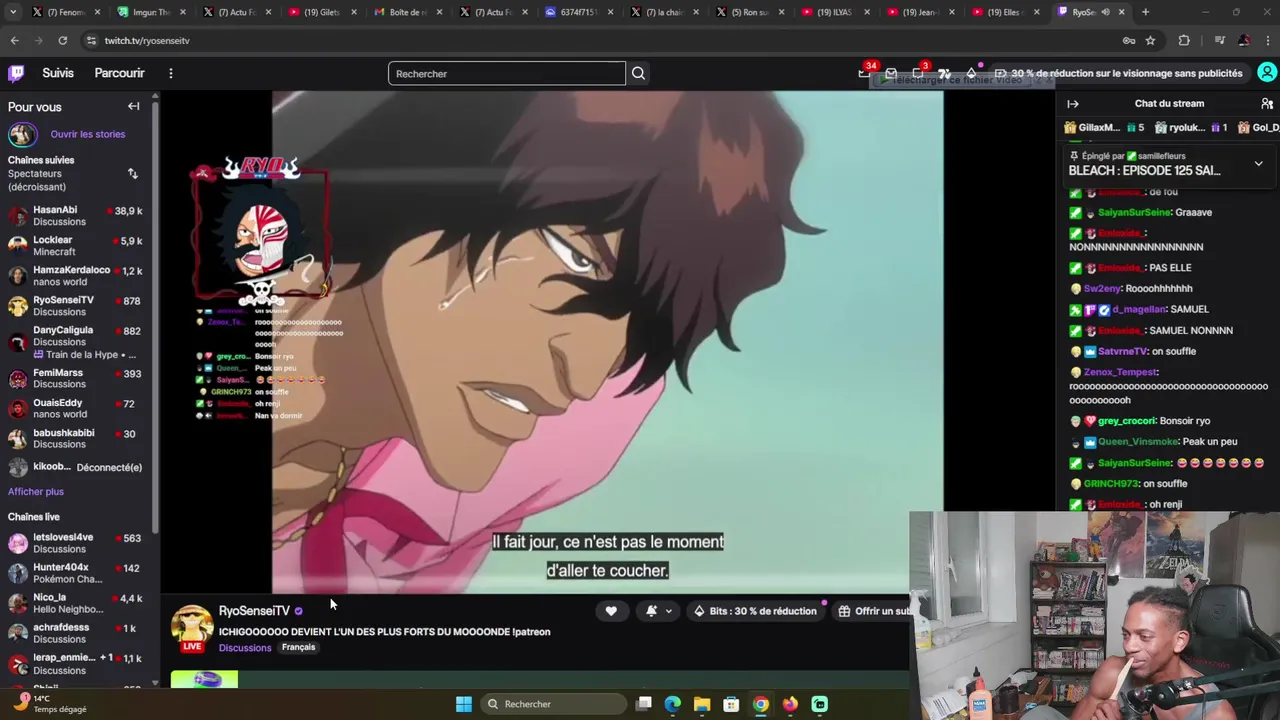This screenshot has width=1280, height=720.
Task: Open RyoSenseiTV channel name link below video
Action: pos(254,611)
